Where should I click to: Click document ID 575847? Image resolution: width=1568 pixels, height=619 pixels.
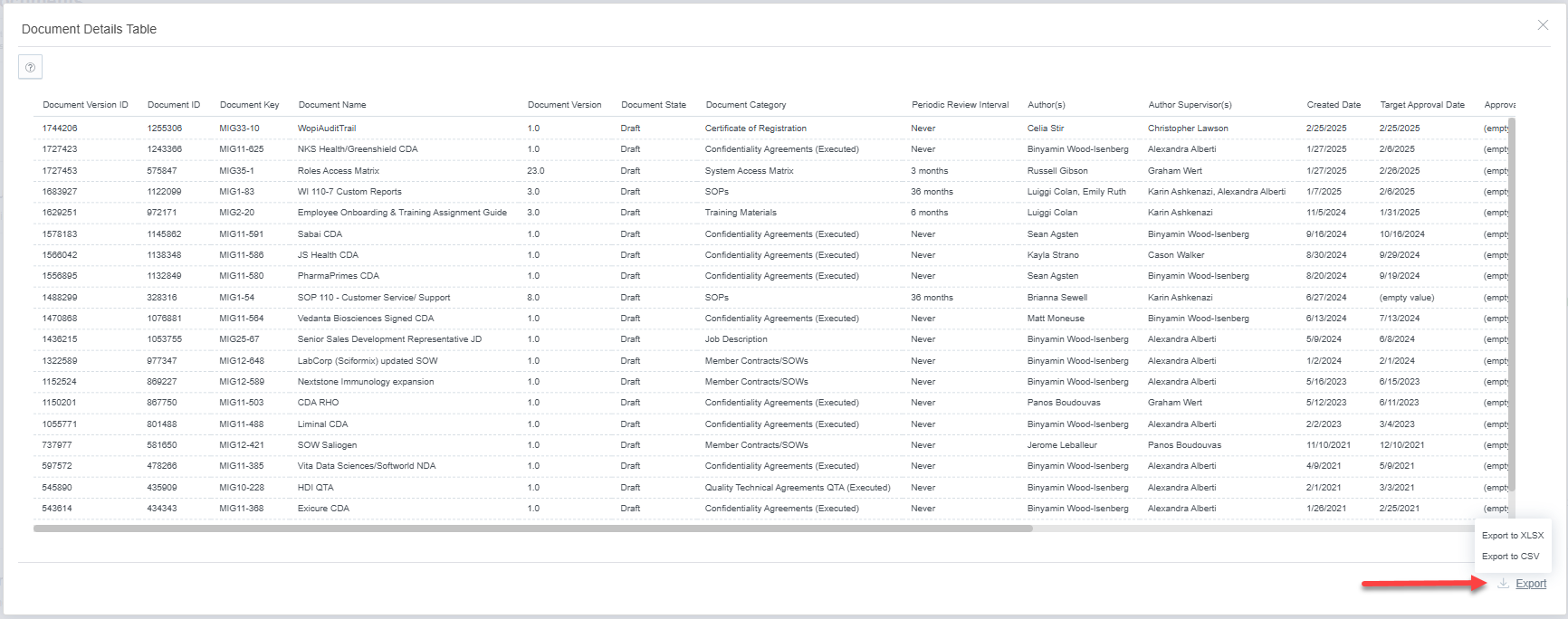162,171
